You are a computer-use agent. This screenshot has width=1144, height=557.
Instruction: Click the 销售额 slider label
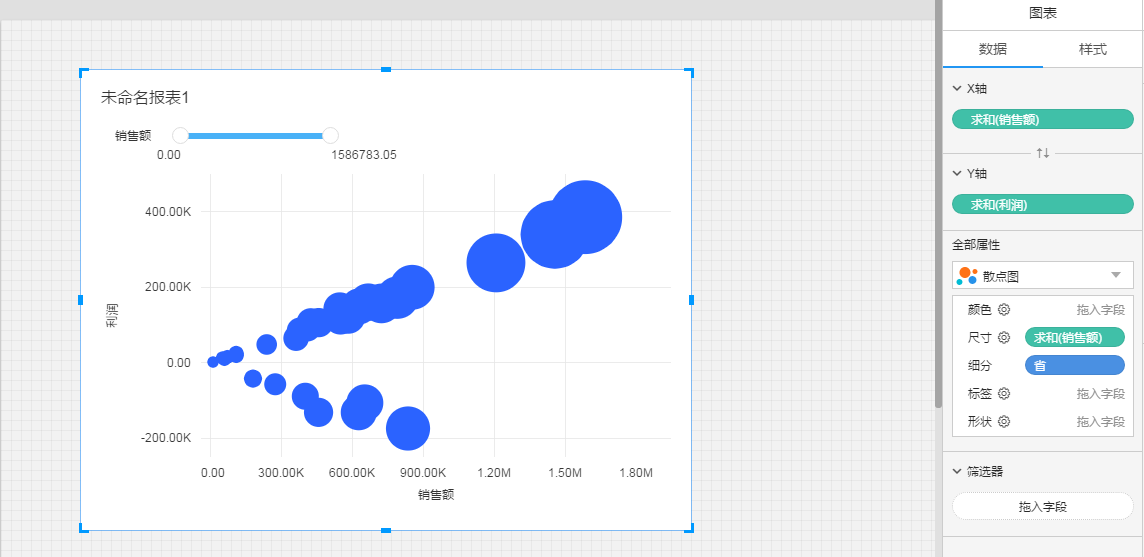(133, 136)
